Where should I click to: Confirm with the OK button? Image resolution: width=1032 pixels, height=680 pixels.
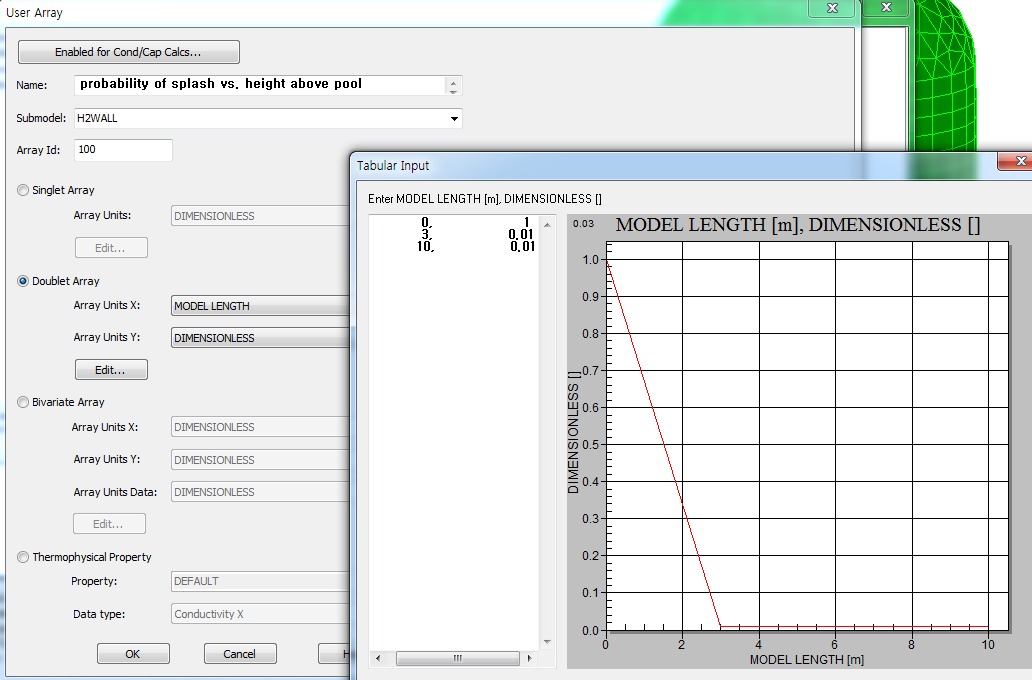click(133, 654)
